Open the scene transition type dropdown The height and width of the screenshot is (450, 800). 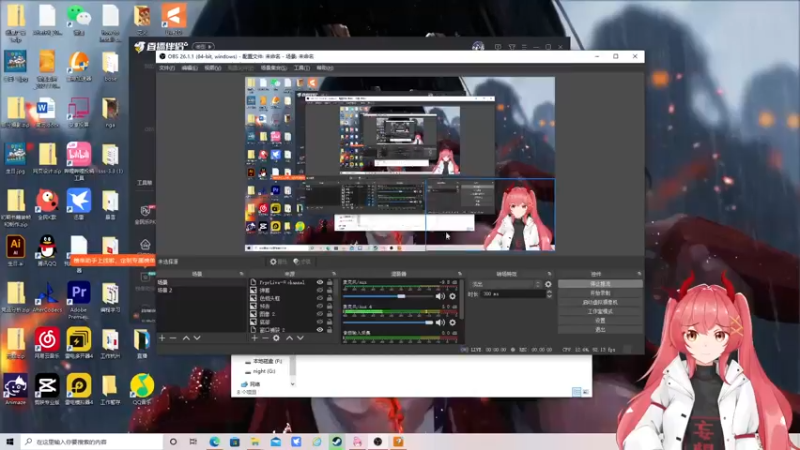[x=506, y=284]
